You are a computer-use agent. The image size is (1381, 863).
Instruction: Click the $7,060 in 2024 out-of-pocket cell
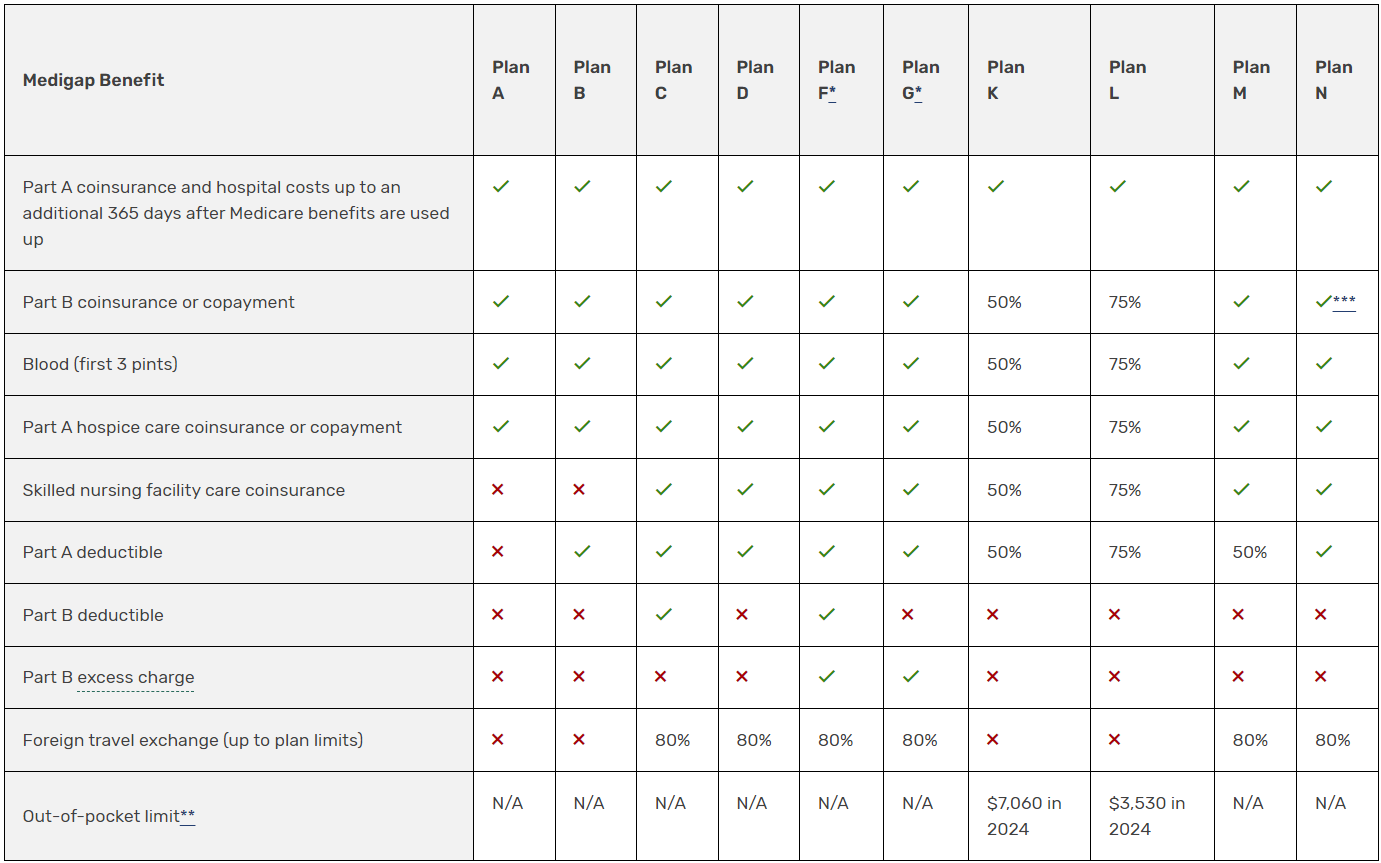(x=1024, y=816)
